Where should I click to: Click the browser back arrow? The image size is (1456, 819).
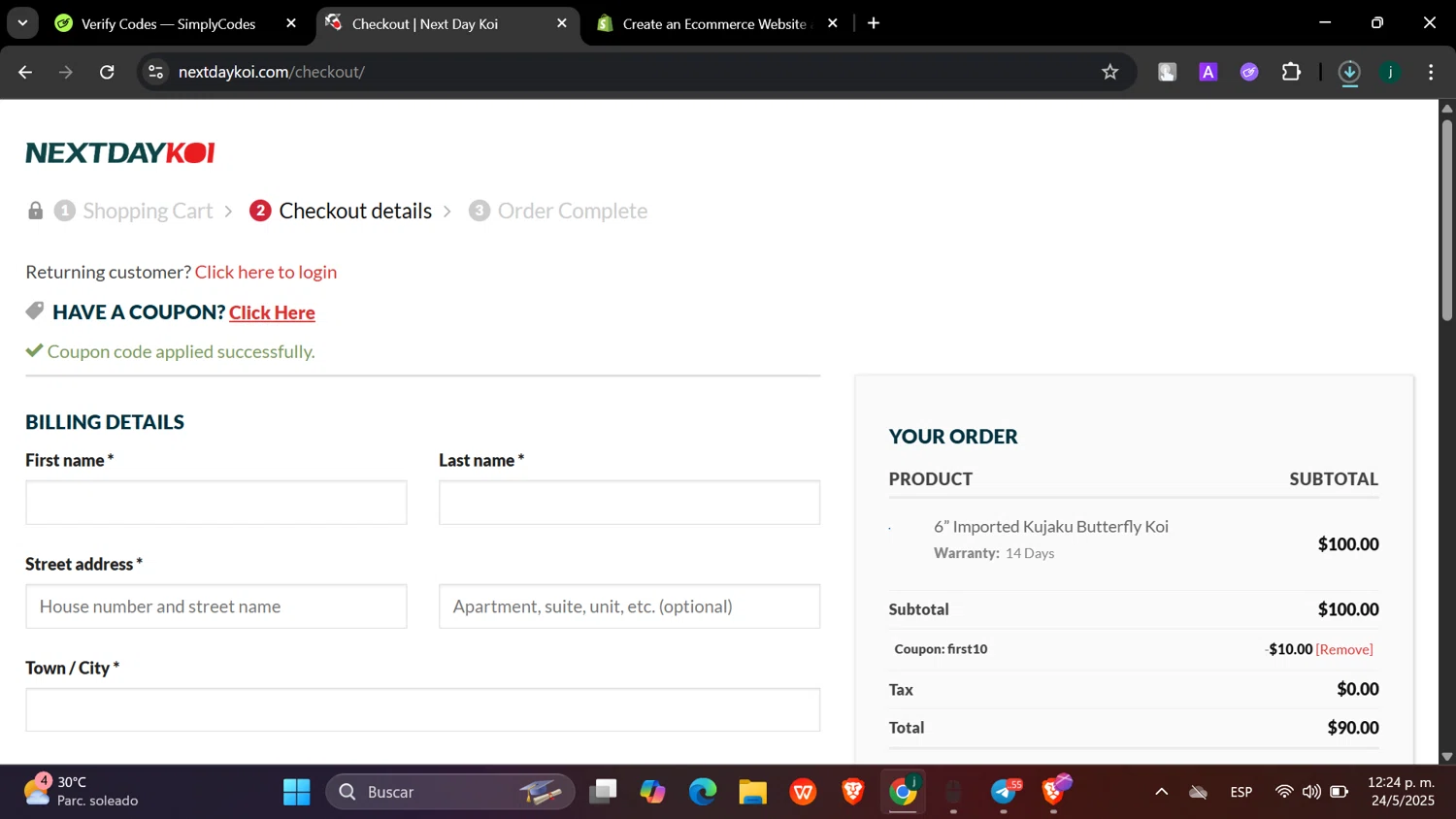tap(25, 72)
